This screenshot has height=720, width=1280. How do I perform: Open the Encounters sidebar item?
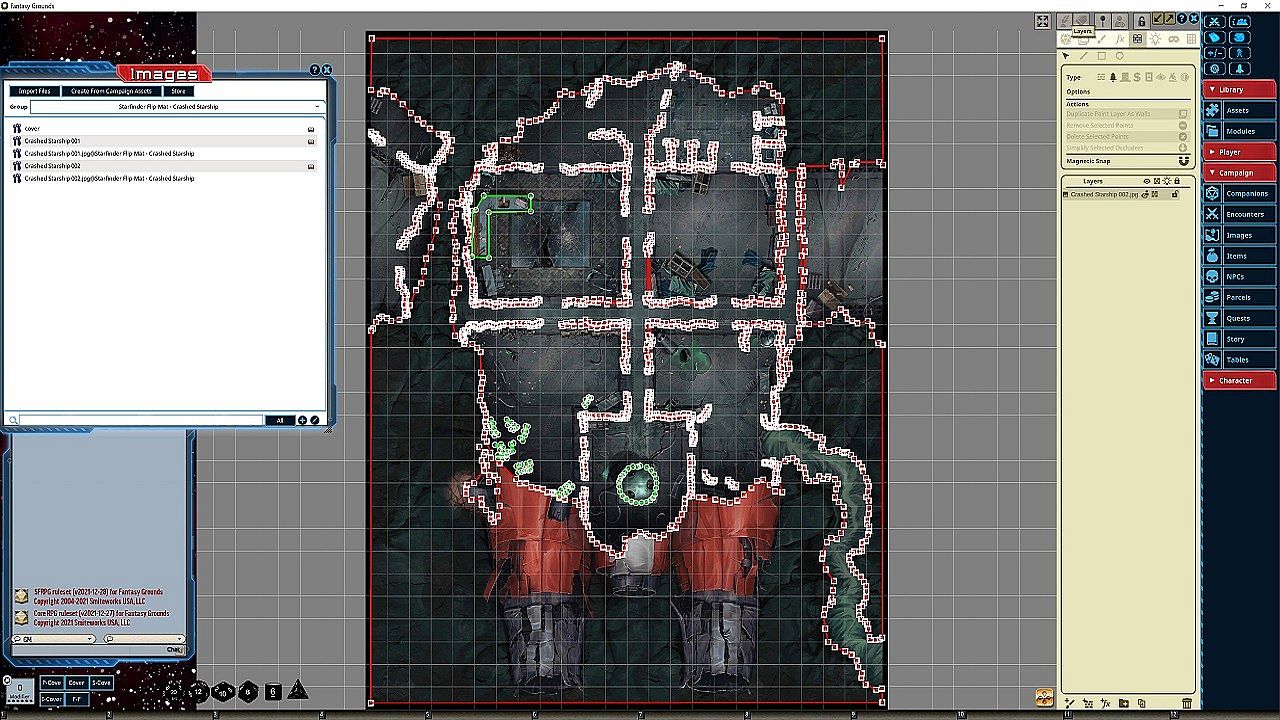(x=1239, y=214)
